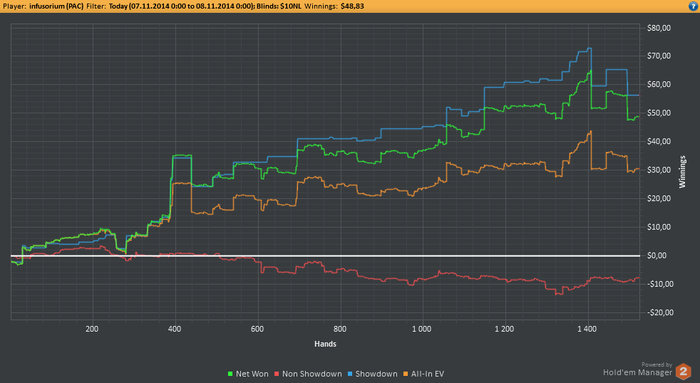Click the $20,00 axis value
700x383 pixels.
pos(659,199)
